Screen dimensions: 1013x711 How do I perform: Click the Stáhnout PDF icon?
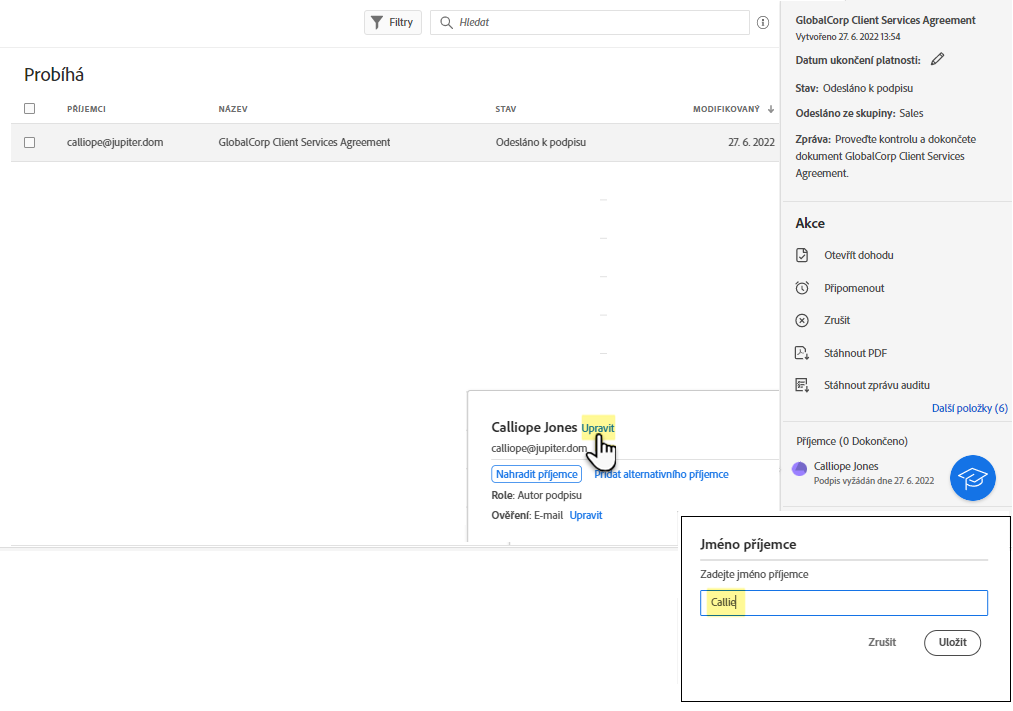click(802, 353)
